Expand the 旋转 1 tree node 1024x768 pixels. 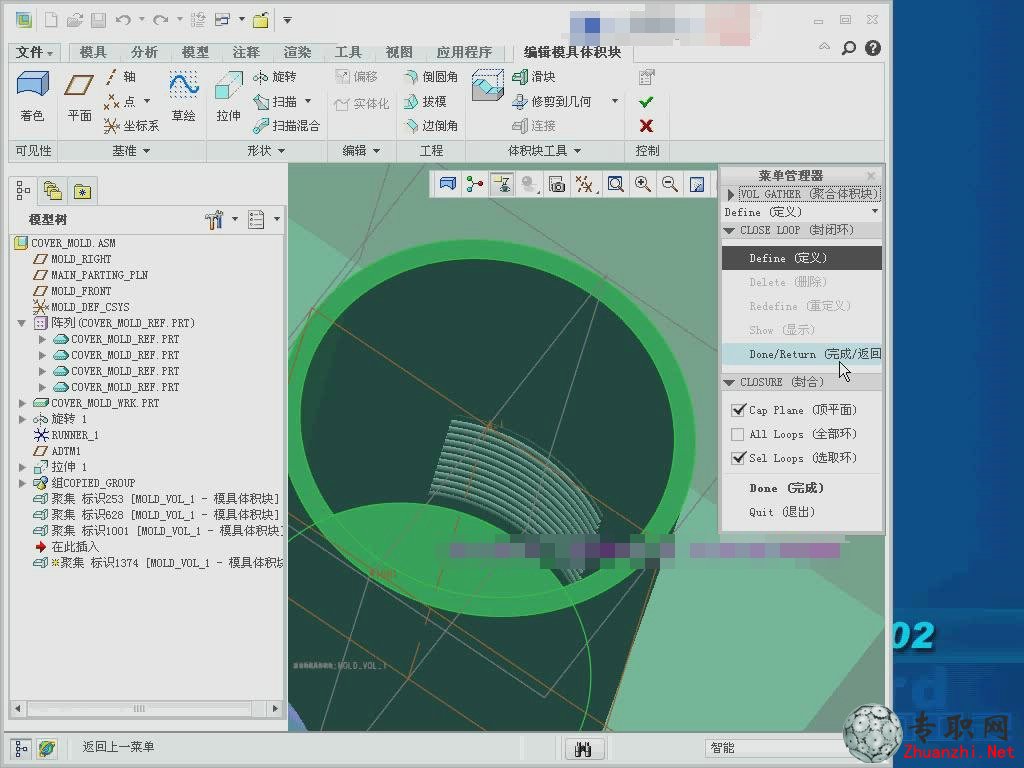pyautogui.click(x=22, y=419)
